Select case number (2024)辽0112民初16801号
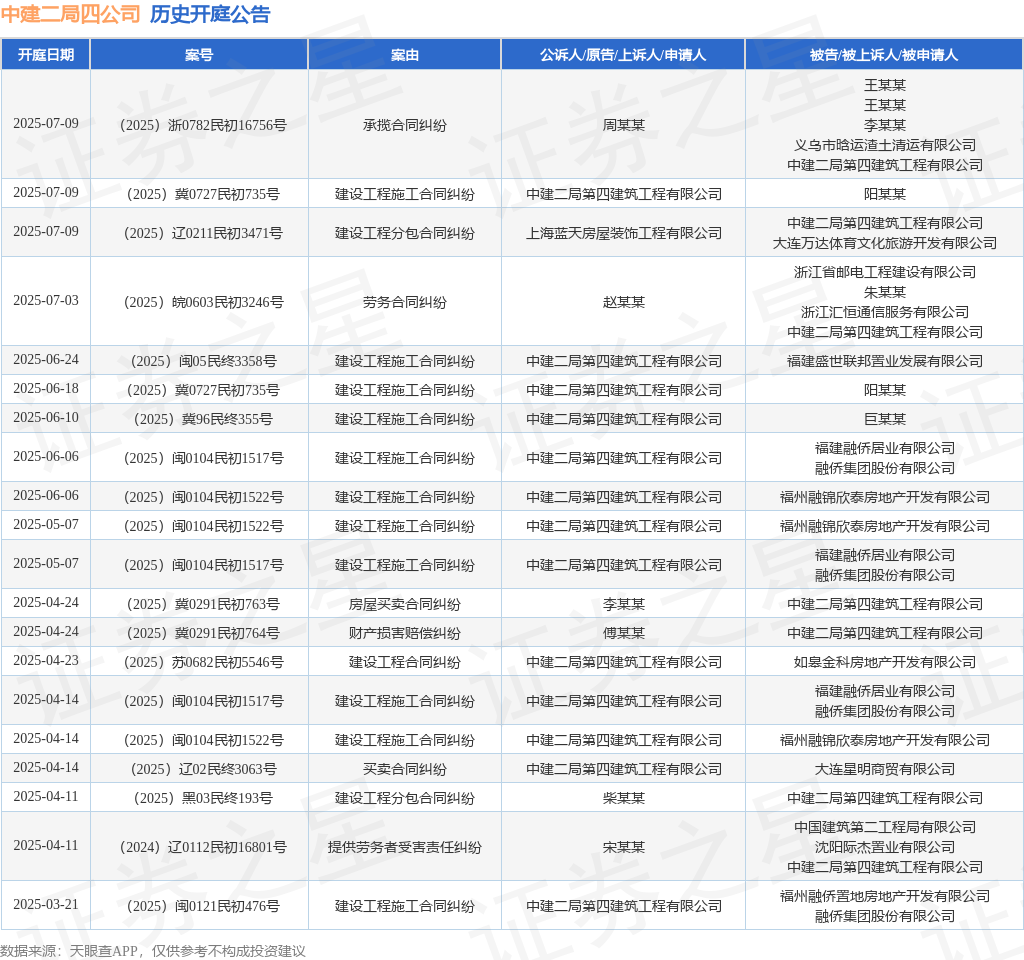 203,847
